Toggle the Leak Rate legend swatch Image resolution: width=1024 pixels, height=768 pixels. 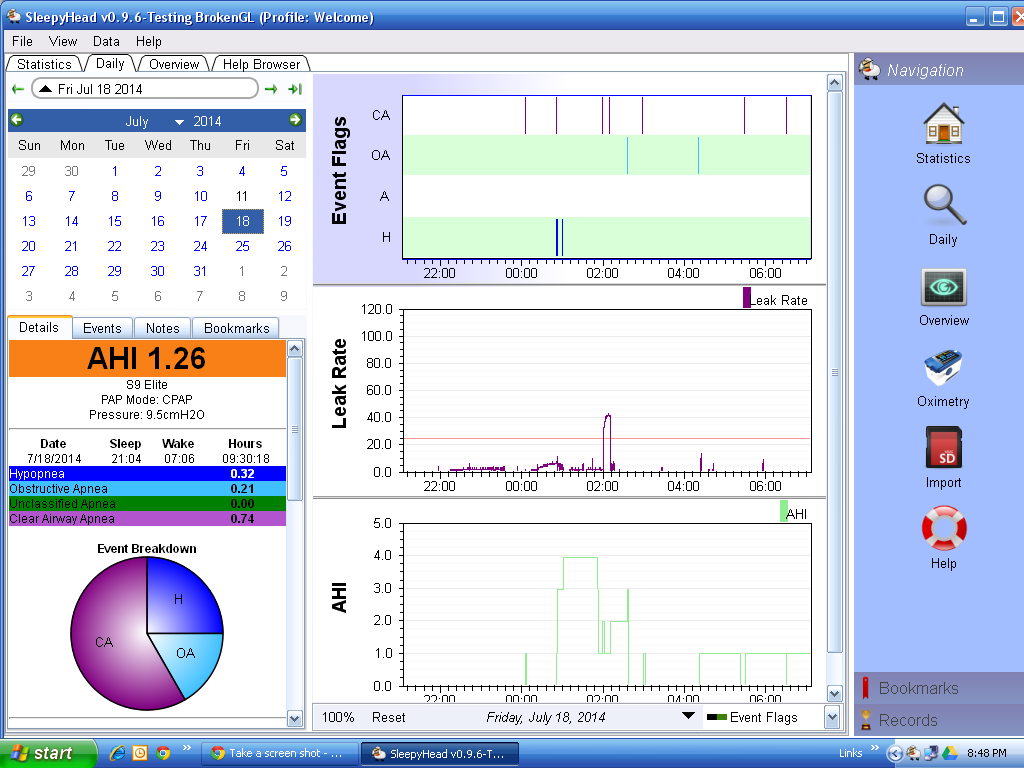click(746, 298)
